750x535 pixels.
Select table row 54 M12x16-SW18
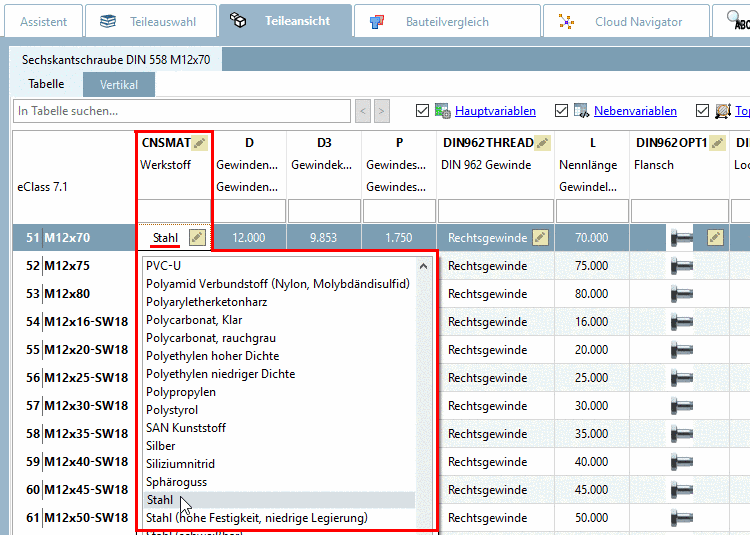tap(74, 322)
